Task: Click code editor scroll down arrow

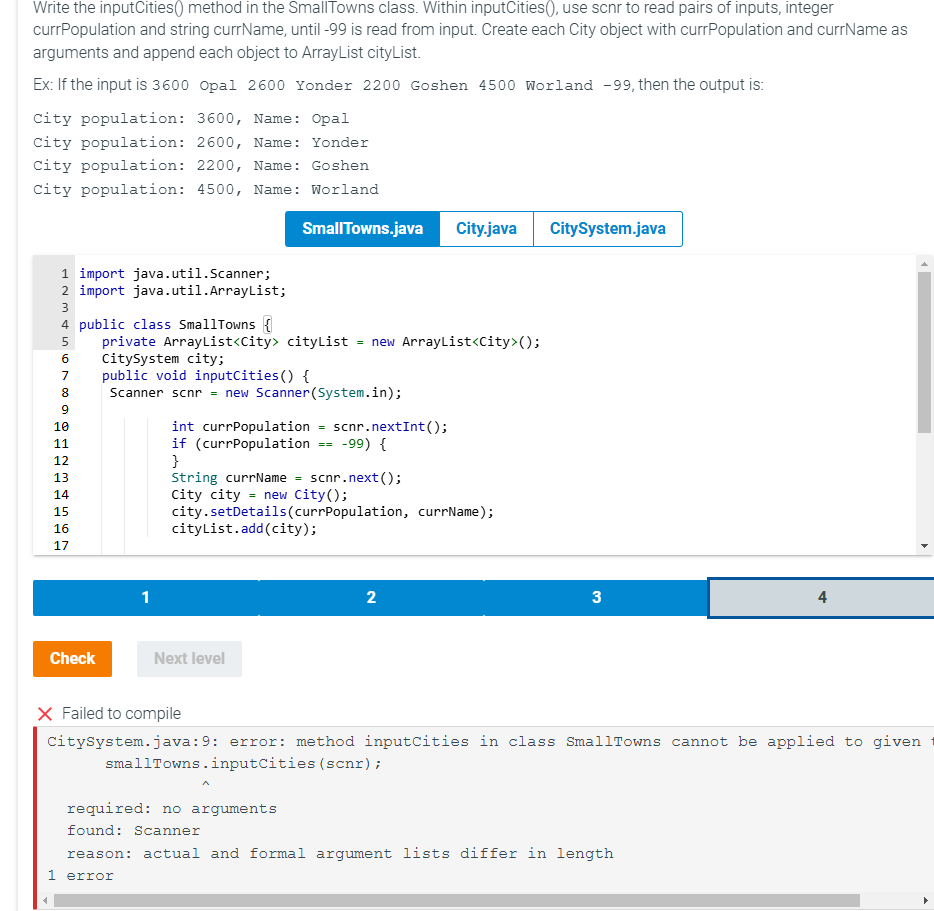Action: [924, 546]
